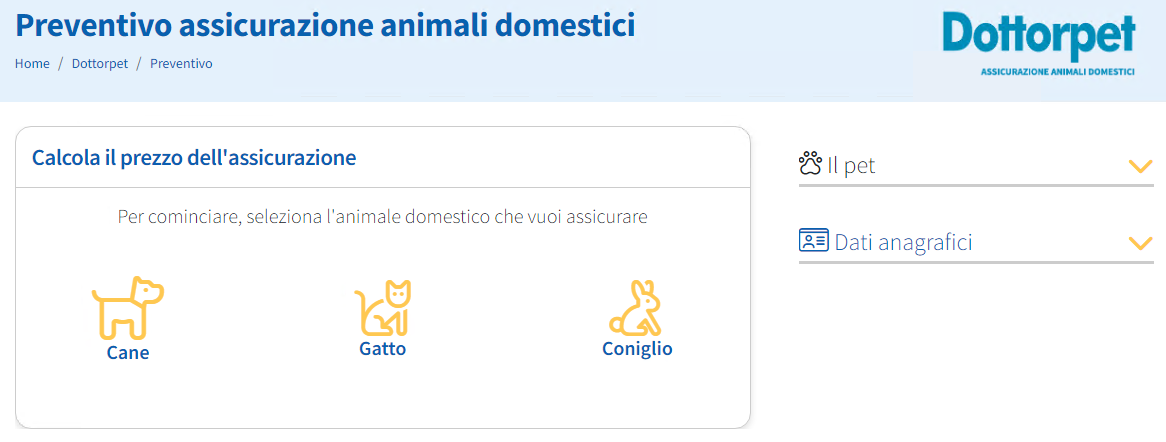Go to Home in the breadcrumb
This screenshot has width=1166, height=442.
coord(32,63)
